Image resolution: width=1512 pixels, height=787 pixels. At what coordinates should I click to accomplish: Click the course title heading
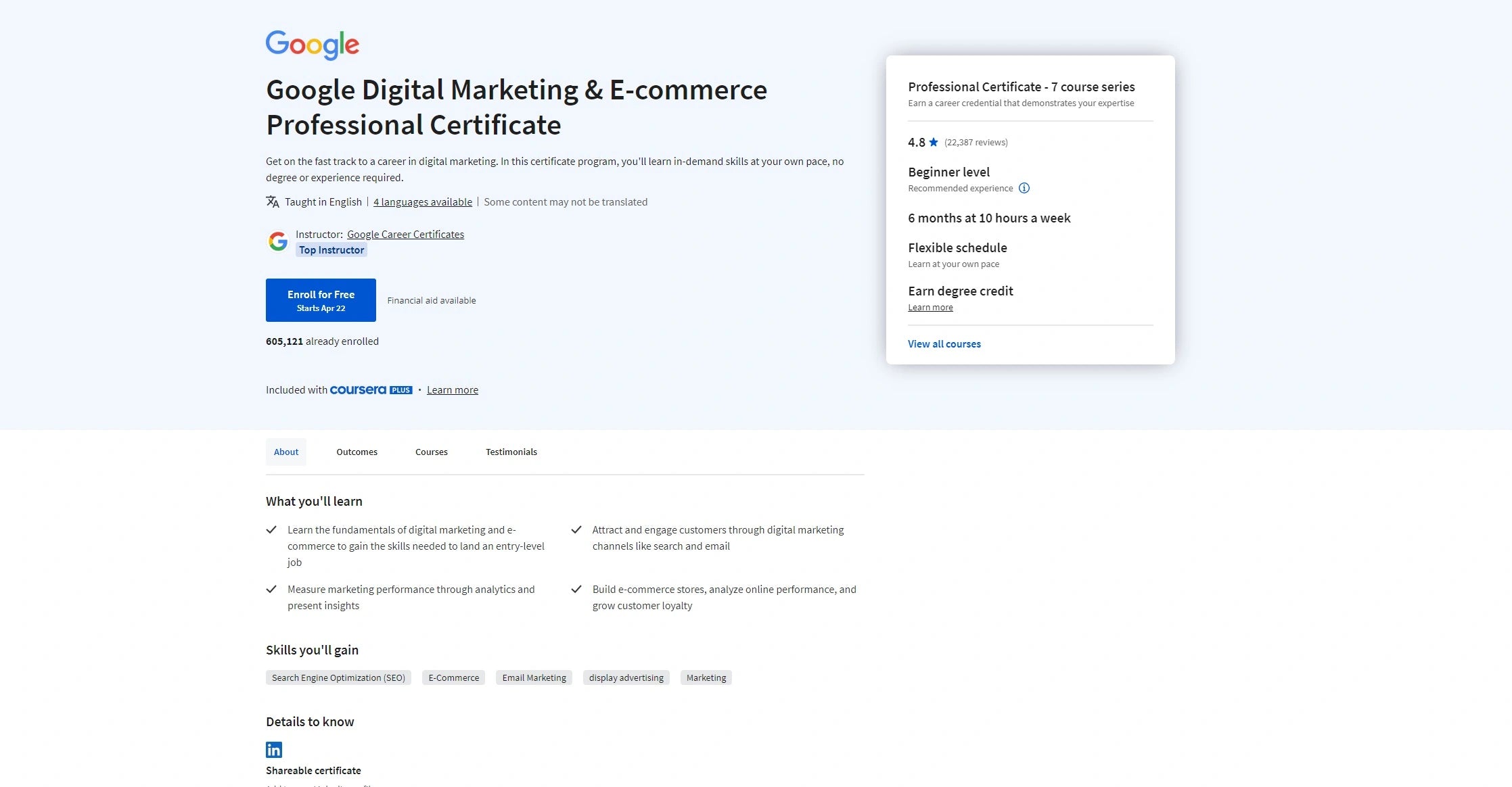pos(516,108)
